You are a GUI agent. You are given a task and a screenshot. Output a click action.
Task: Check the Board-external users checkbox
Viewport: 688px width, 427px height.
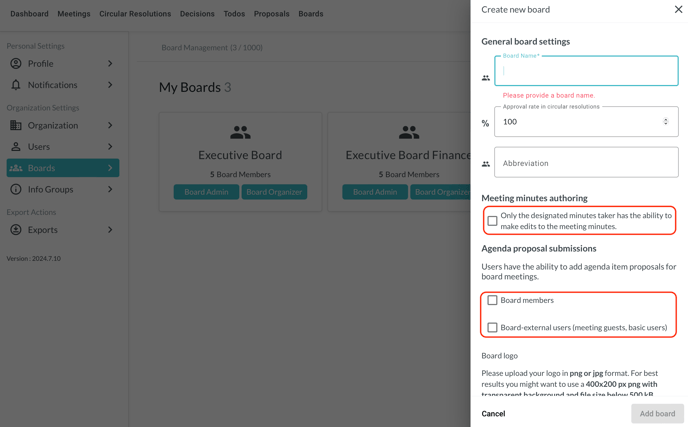coord(492,328)
